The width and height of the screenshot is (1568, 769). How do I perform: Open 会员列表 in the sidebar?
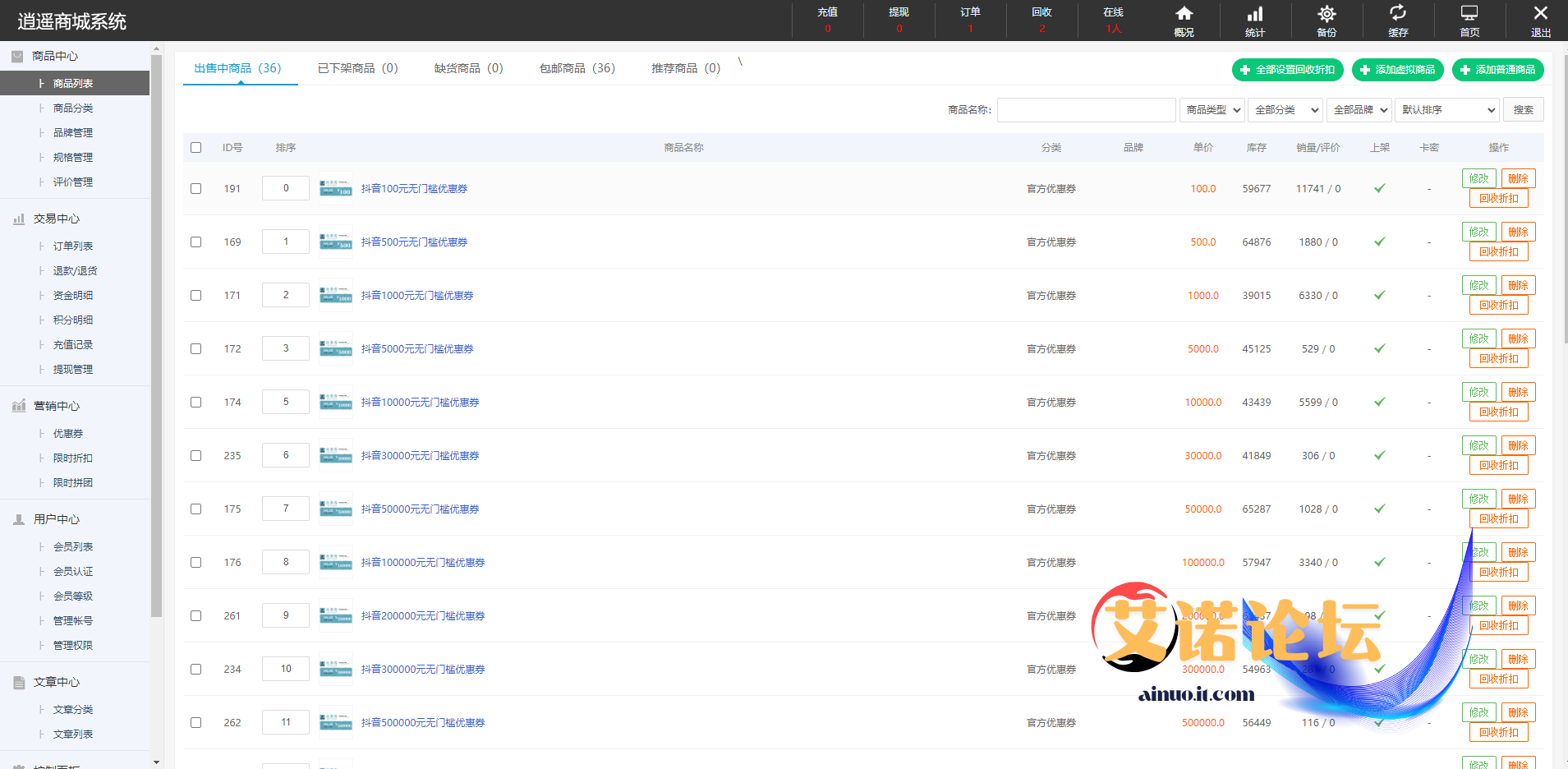(73, 547)
